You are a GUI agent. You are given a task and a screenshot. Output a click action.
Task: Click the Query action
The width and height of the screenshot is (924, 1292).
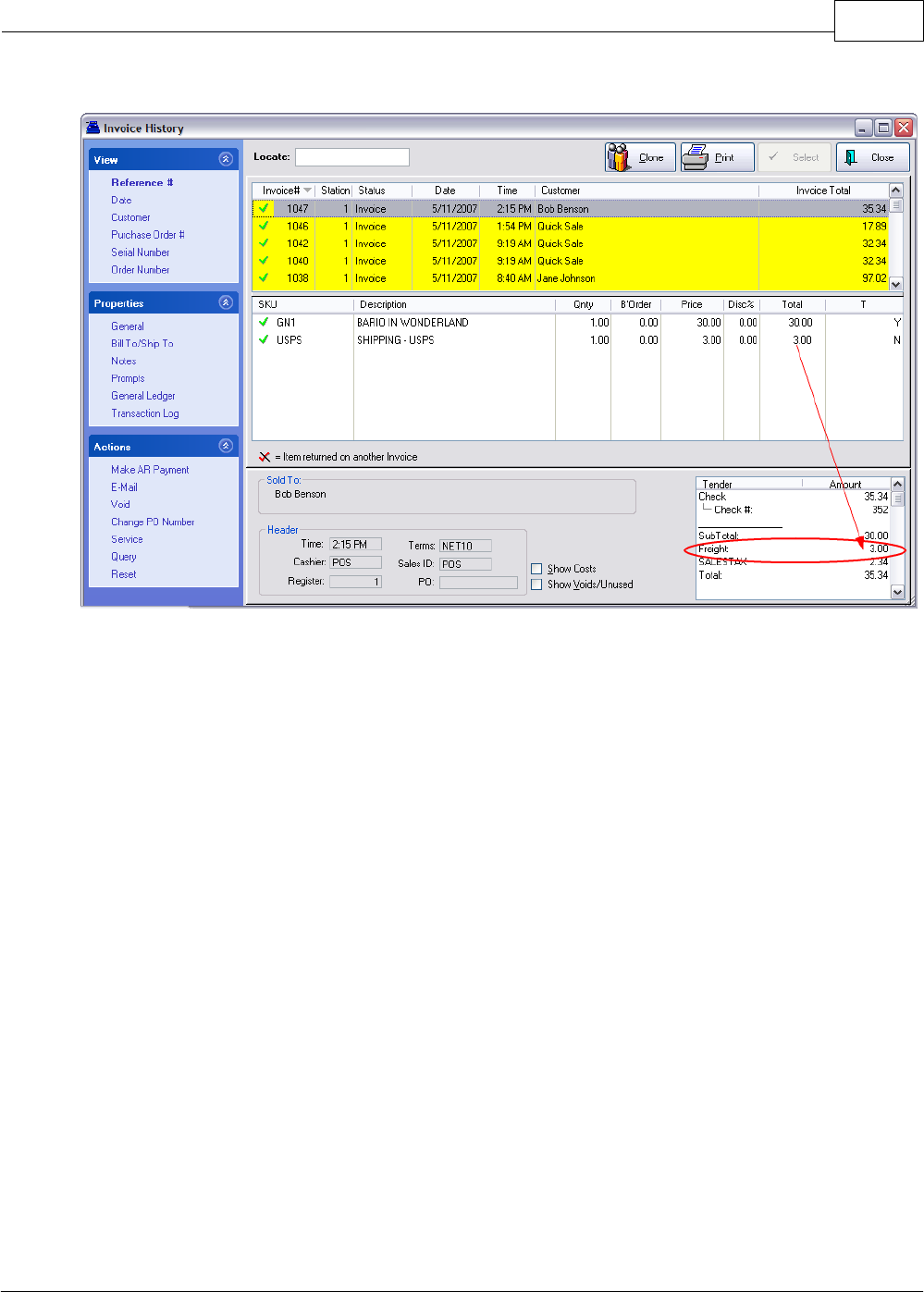[x=124, y=557]
